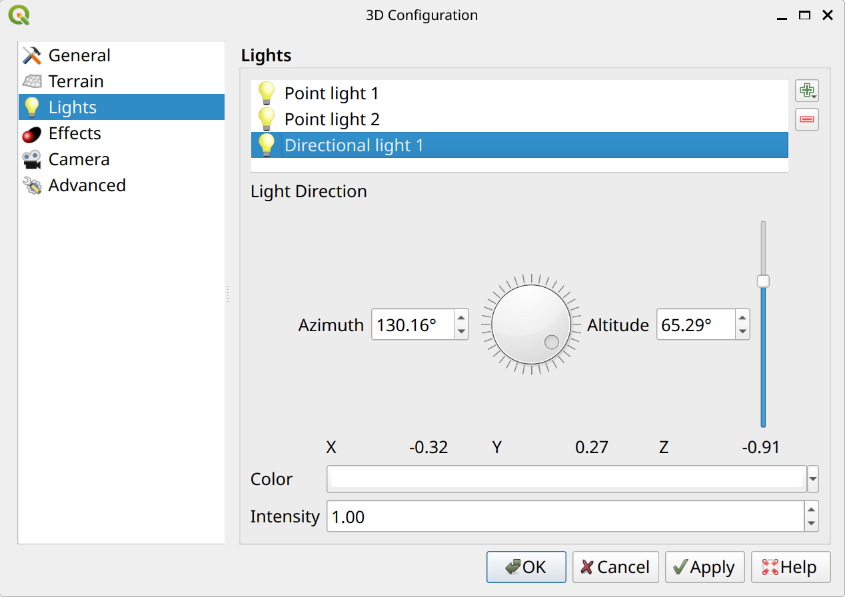The width and height of the screenshot is (845, 597).
Task: Decrease Altitude with down arrow
Action: tap(743, 331)
